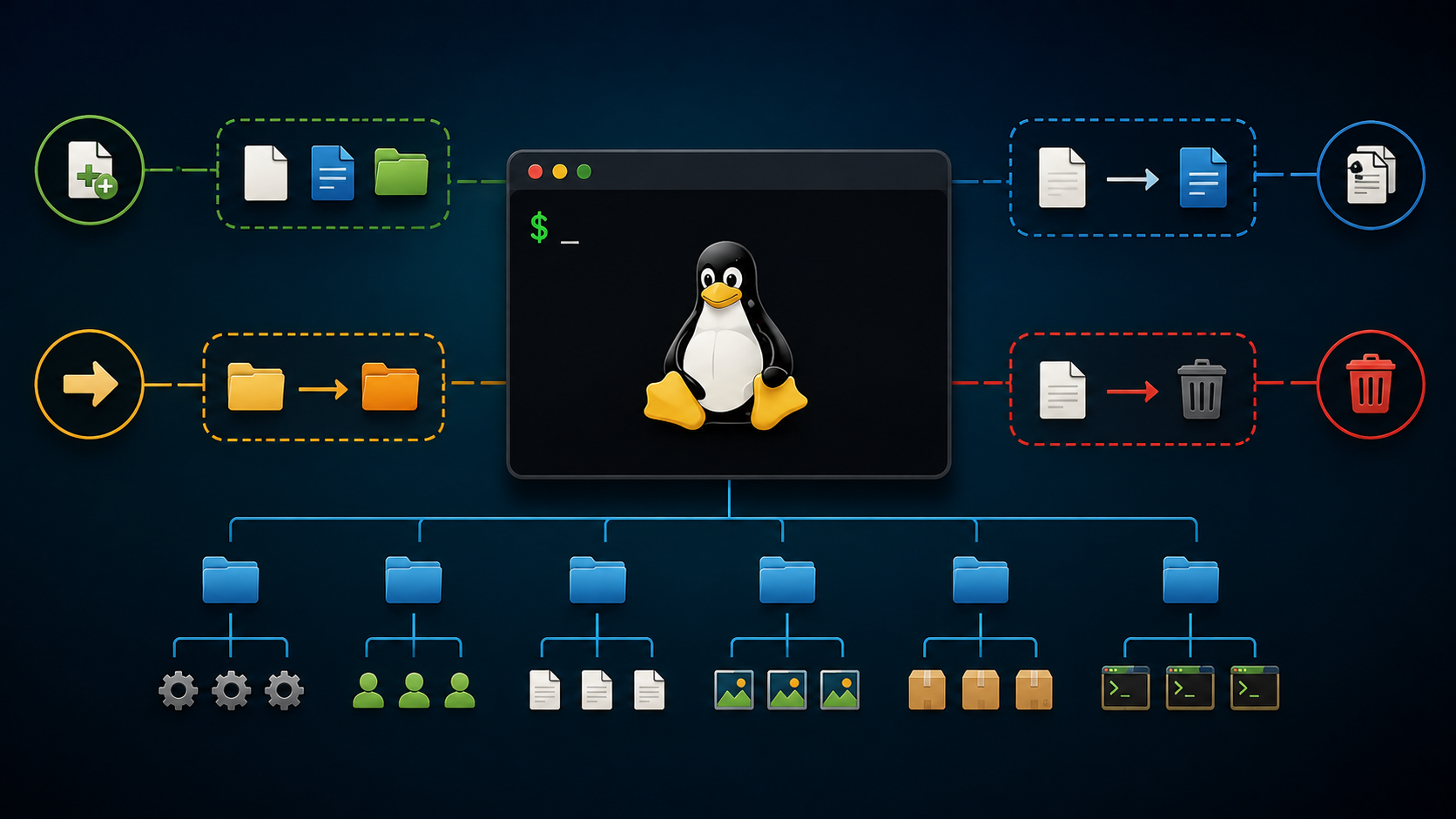This screenshot has width=1456, height=819.
Task: Launch the middle small terminal icon
Action: tap(1190, 688)
